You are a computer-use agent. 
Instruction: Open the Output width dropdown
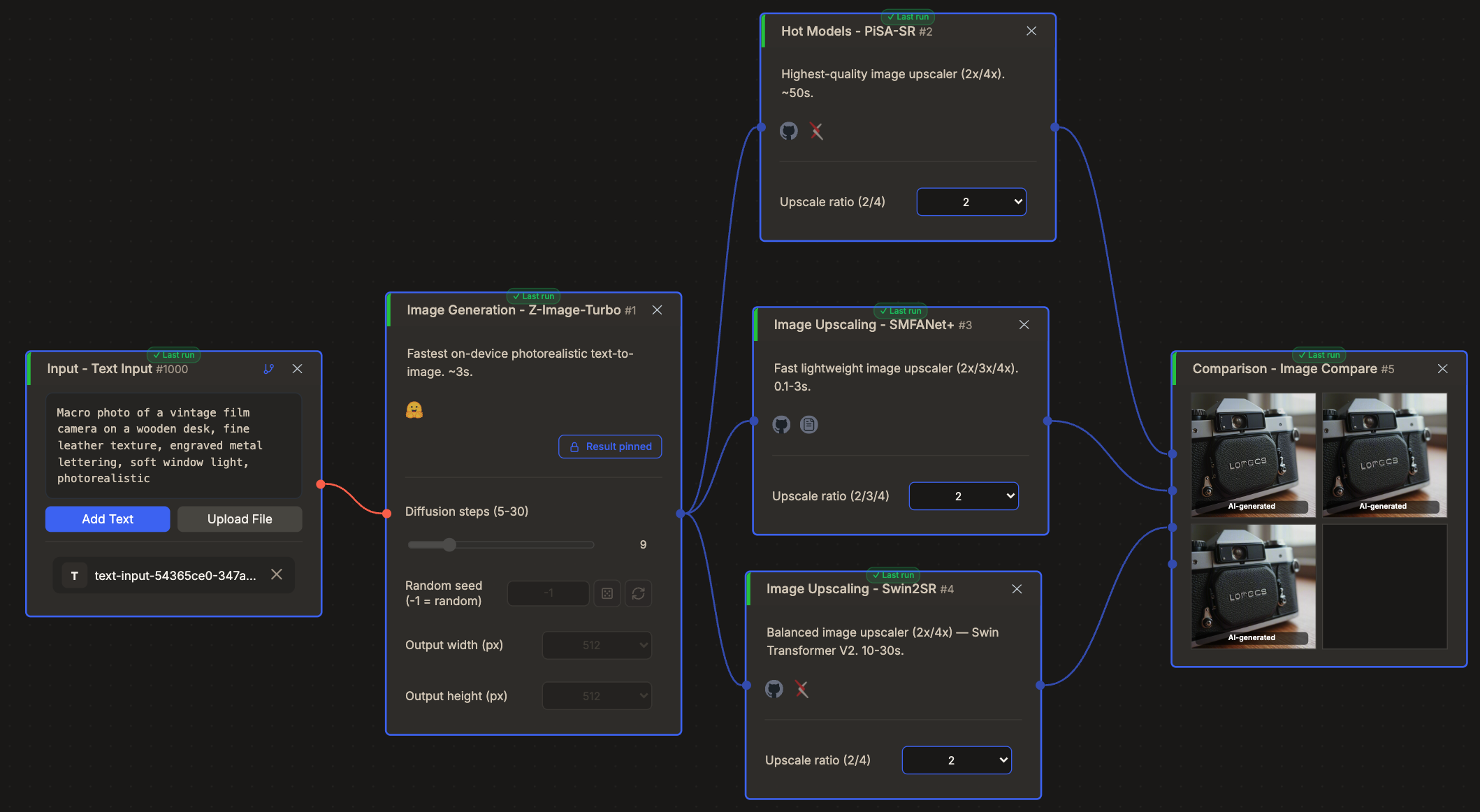(597, 645)
